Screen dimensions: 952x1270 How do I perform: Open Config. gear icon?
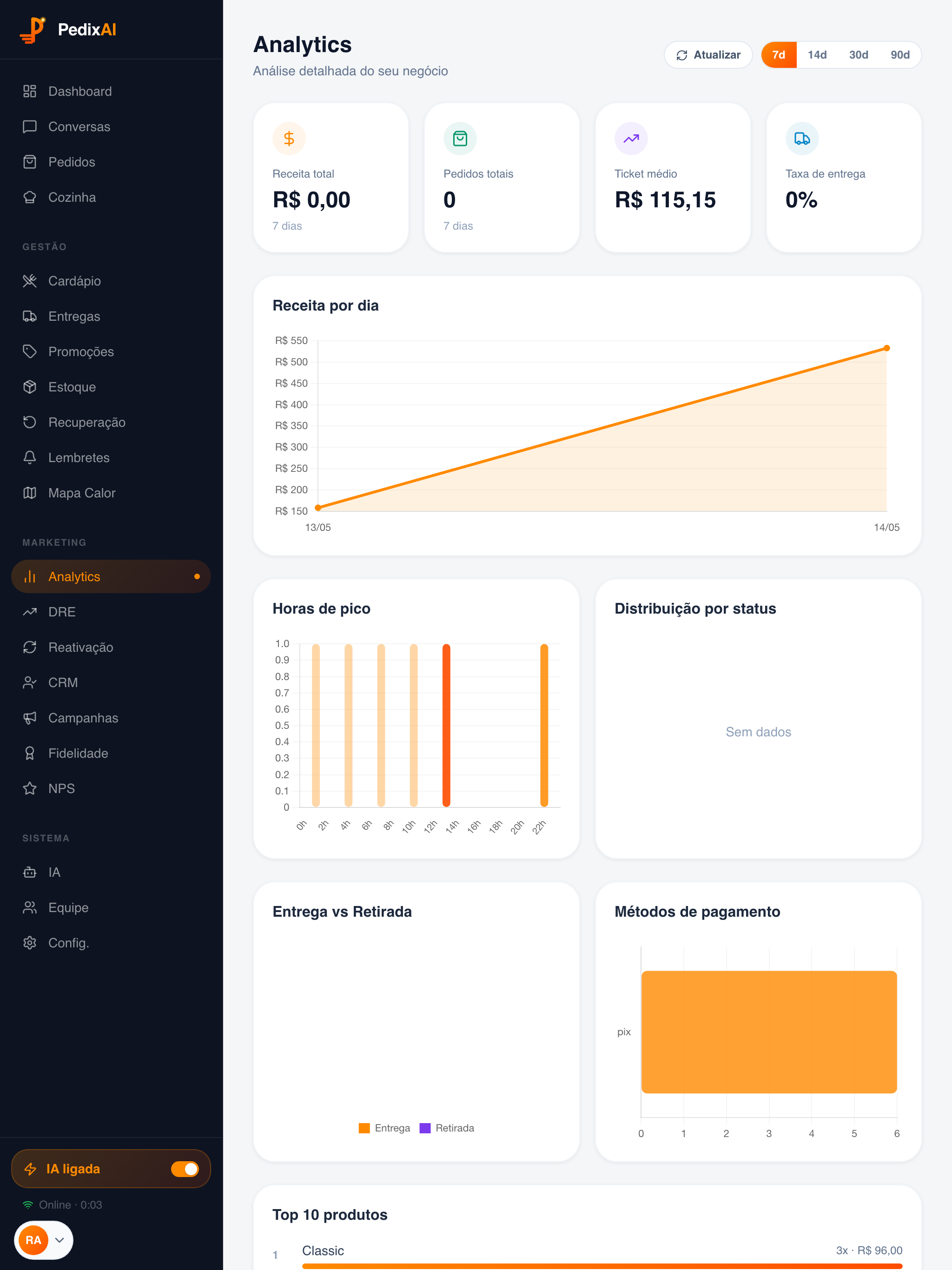click(x=30, y=943)
